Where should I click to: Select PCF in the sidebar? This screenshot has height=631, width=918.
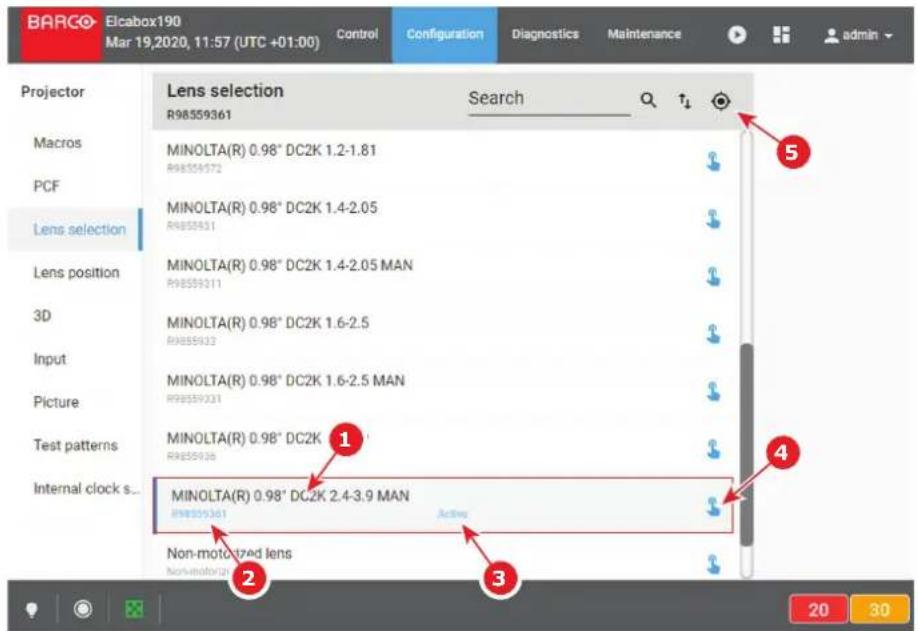(x=46, y=186)
